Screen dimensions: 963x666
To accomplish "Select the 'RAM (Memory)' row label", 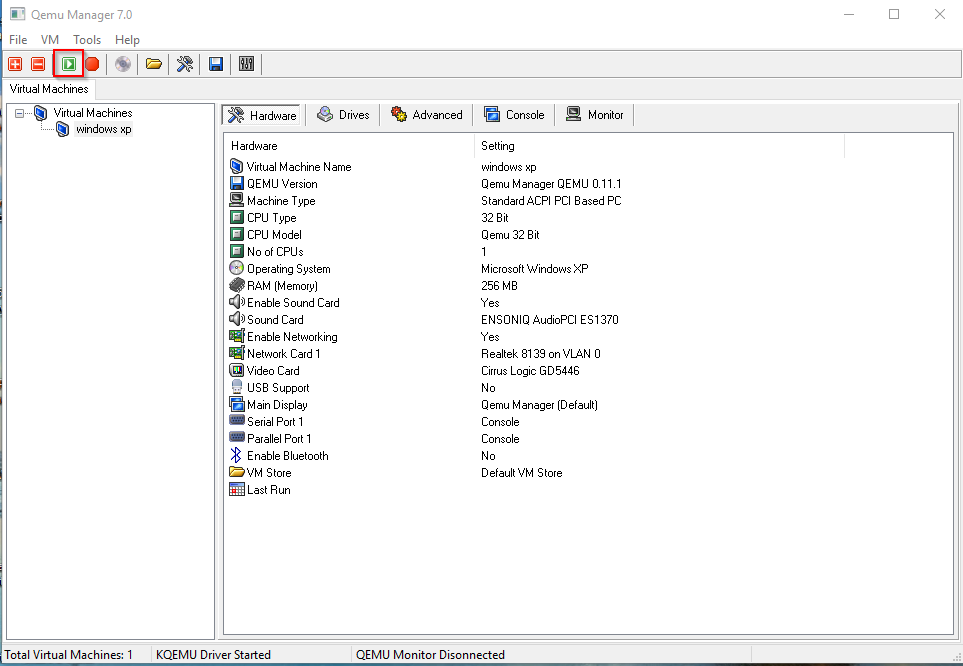I will (282, 286).
